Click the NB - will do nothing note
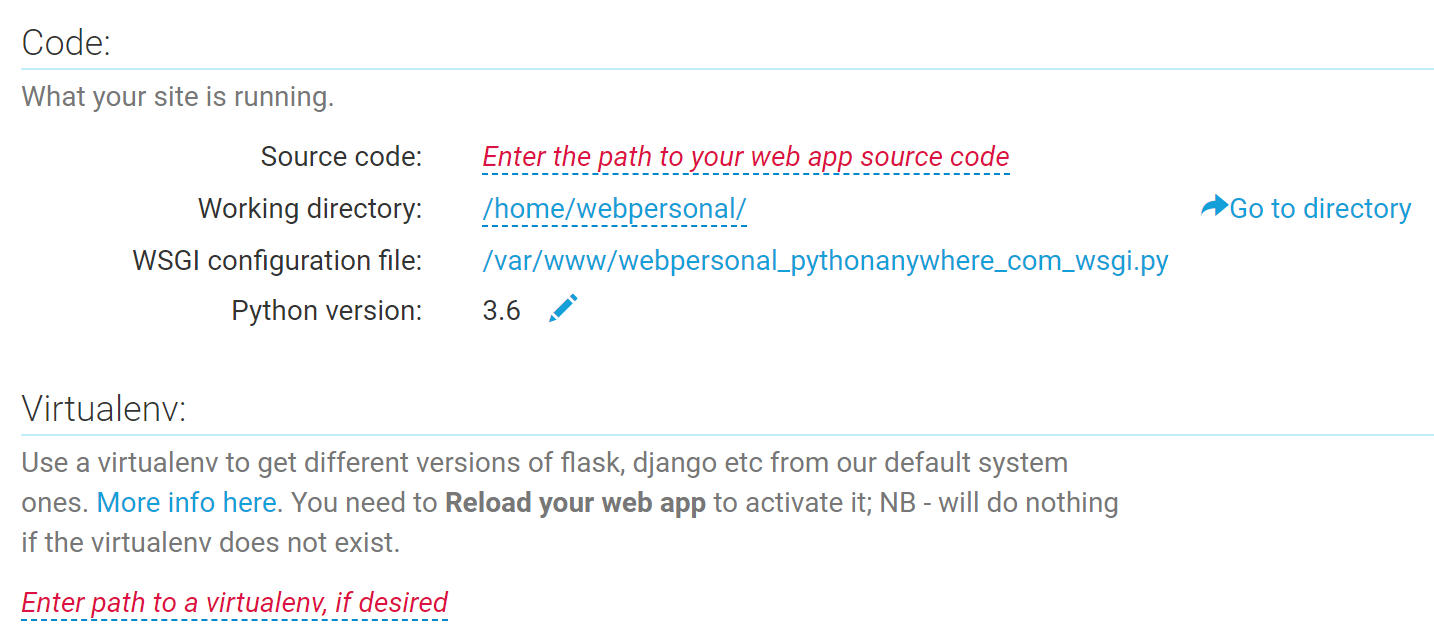This screenshot has width=1434, height=626. pos(999,502)
